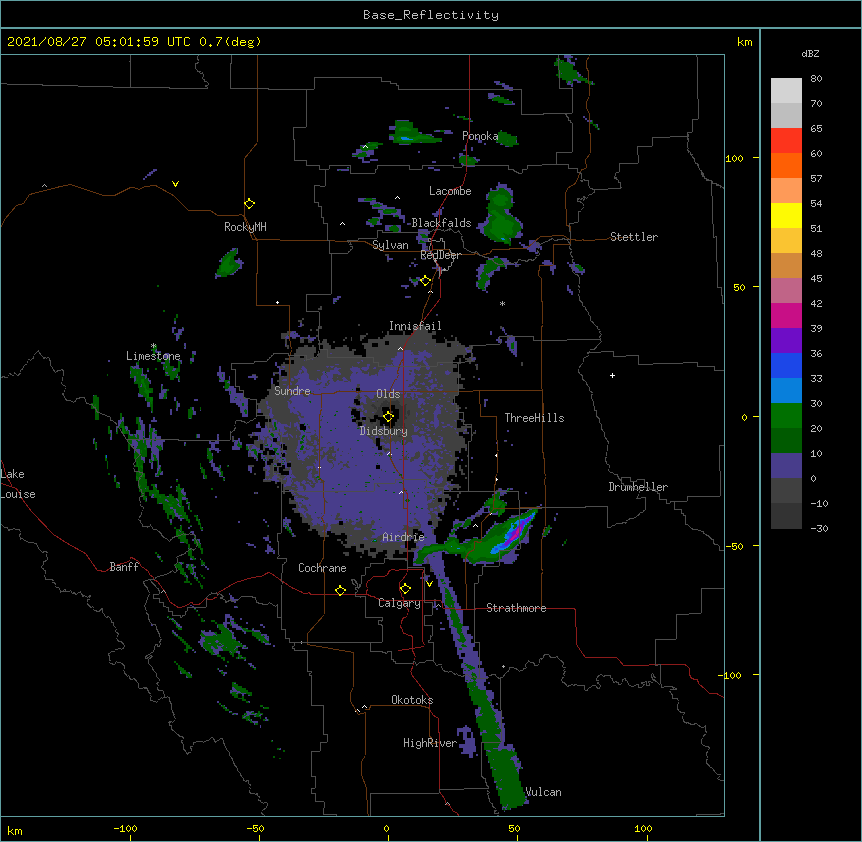The width and height of the screenshot is (862, 842).
Task: Click the purple storm core east of Airdrie
Action: [x=515, y=532]
